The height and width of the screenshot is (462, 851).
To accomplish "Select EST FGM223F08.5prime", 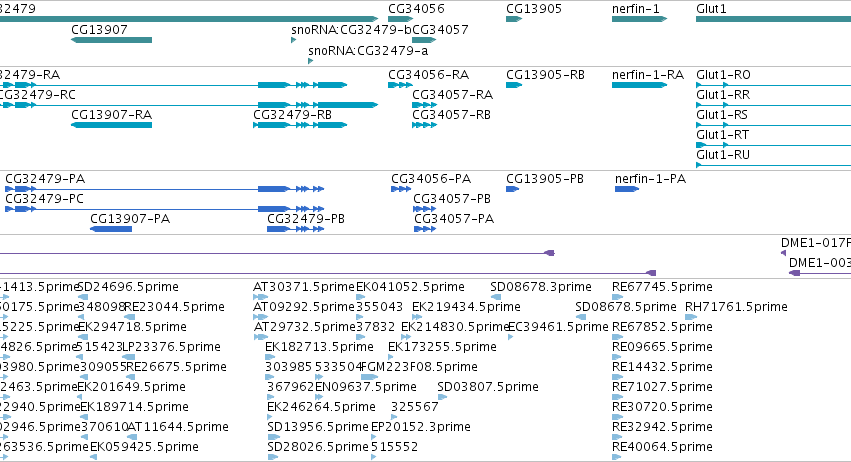I will click(419, 367).
